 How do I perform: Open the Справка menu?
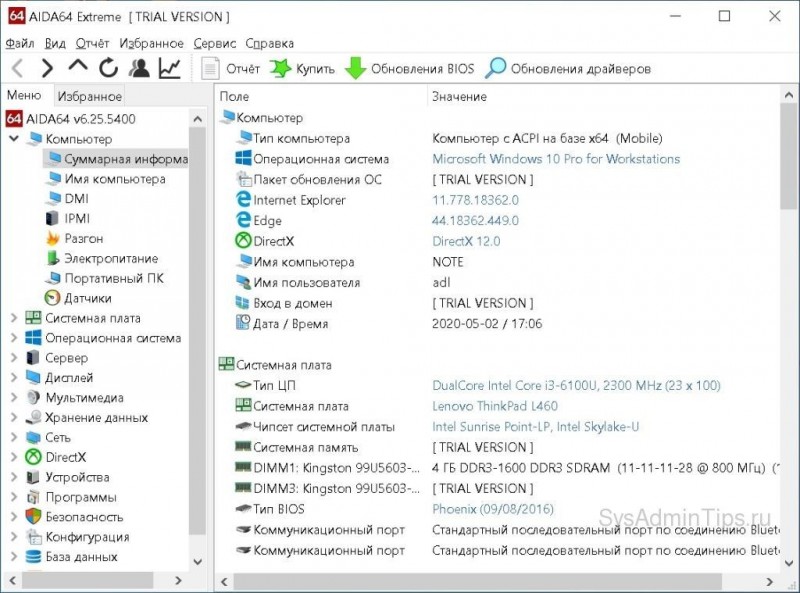point(269,43)
